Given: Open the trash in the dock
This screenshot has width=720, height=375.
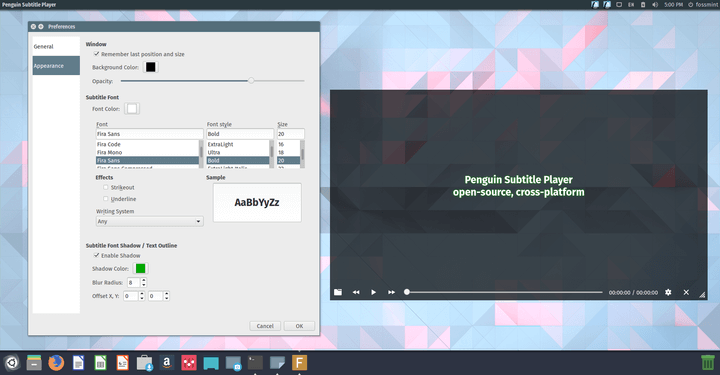Looking at the screenshot, I should (708, 363).
